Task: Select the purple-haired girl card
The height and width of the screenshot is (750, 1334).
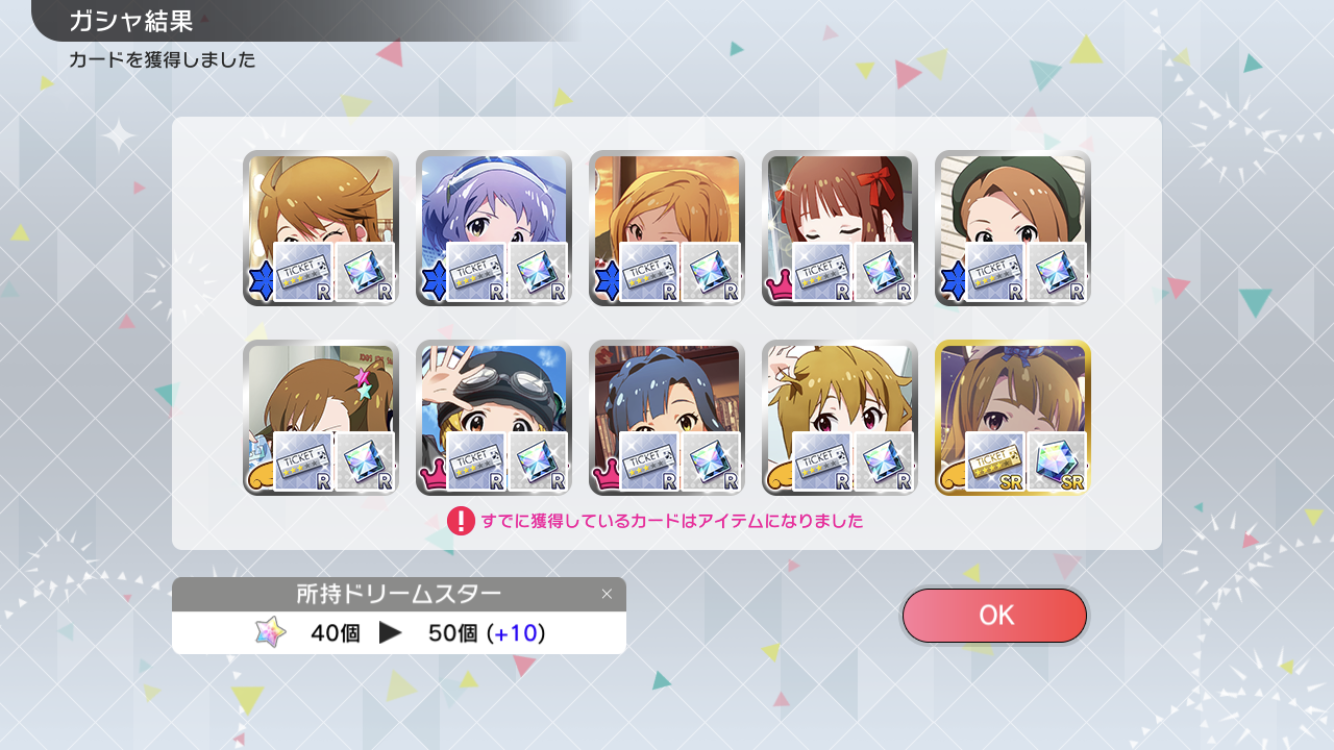Action: tap(493, 228)
